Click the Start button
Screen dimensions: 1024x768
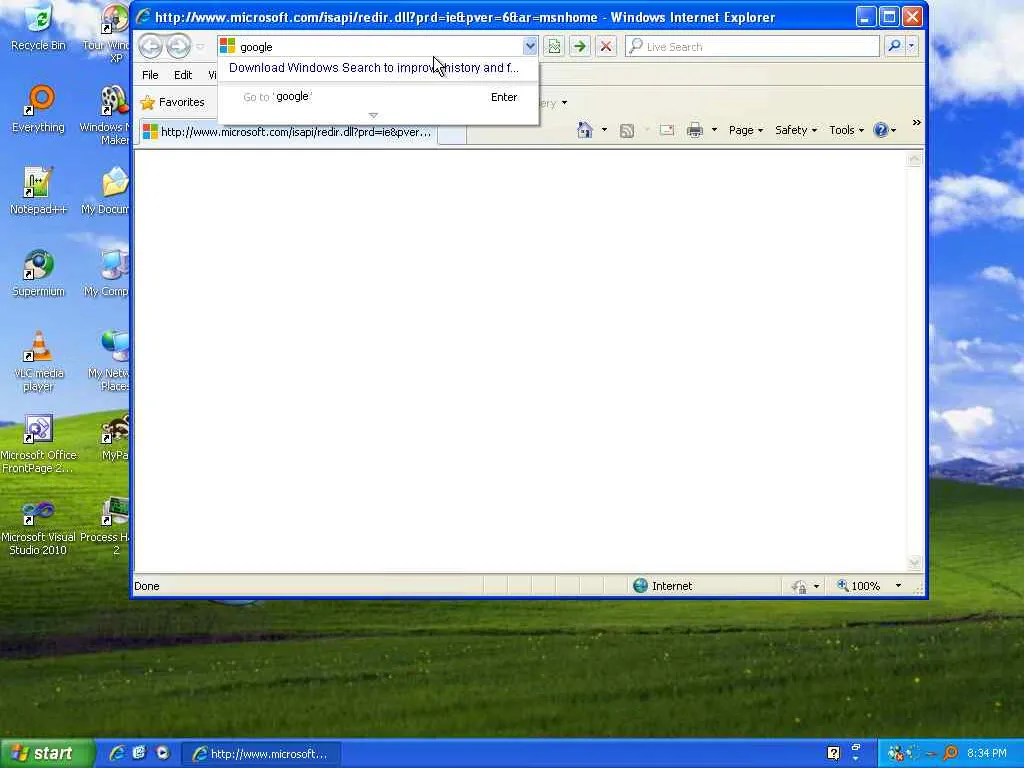point(48,753)
